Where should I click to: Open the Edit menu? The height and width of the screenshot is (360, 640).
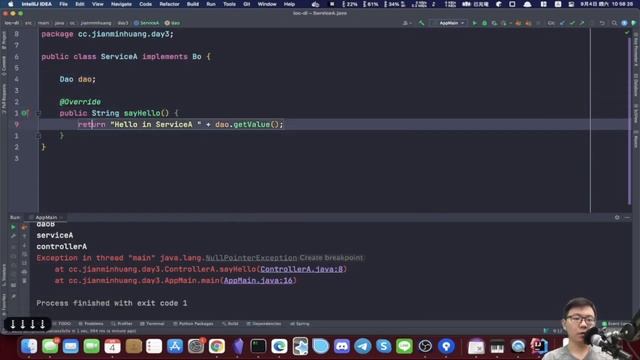pos(80,4)
